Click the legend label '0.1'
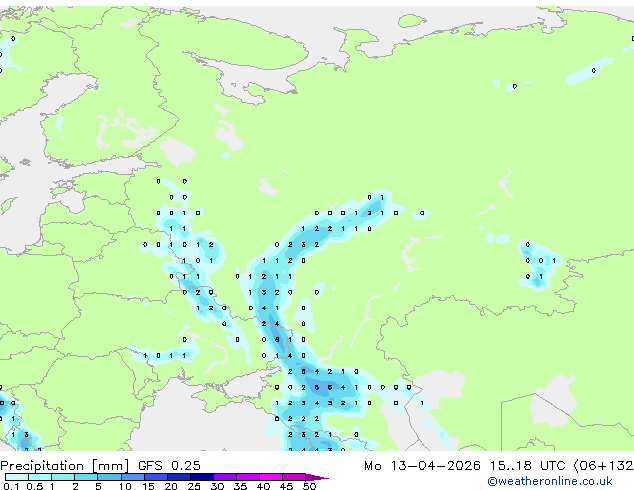Screen dimensions: 634x490 coord(11,486)
